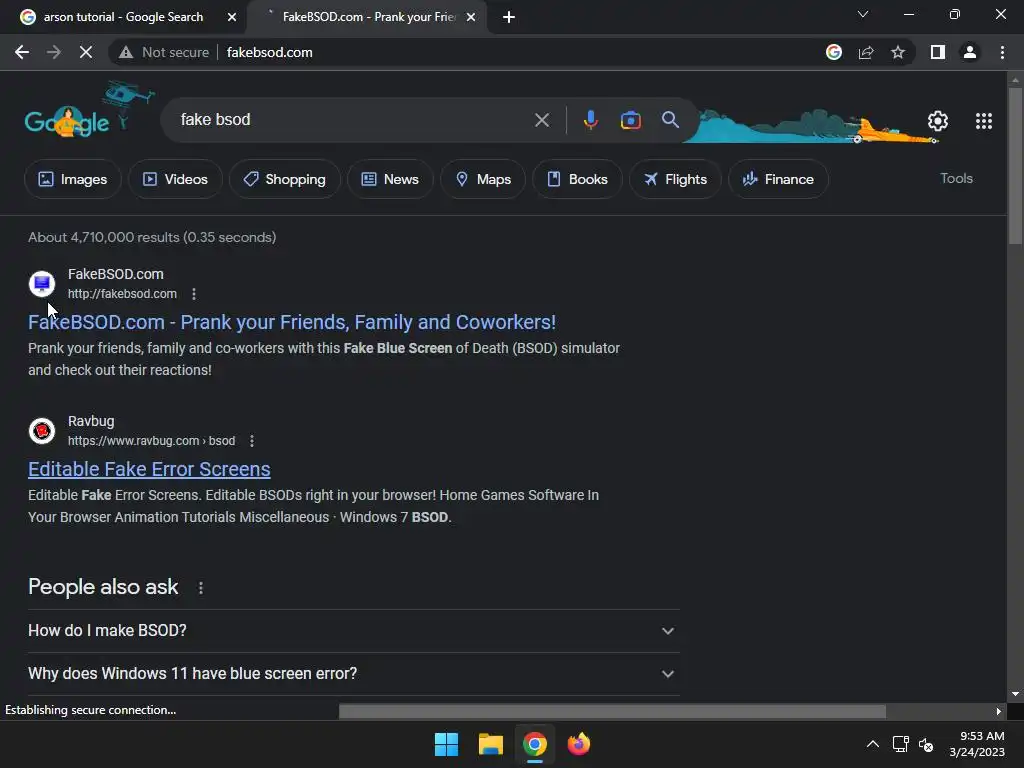Open the network status tray icon

click(x=901, y=744)
